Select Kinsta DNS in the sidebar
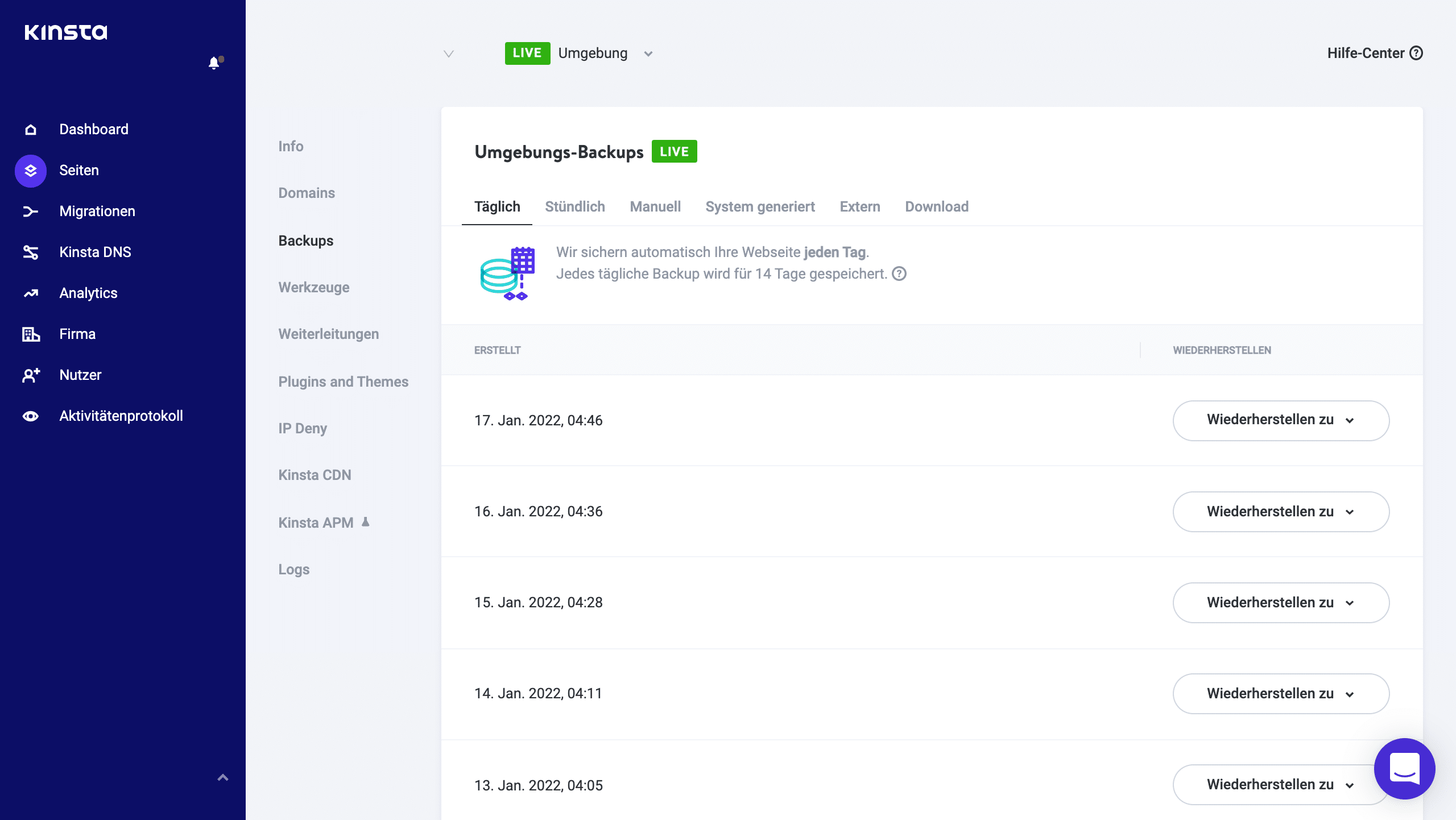1456x820 pixels. point(95,252)
